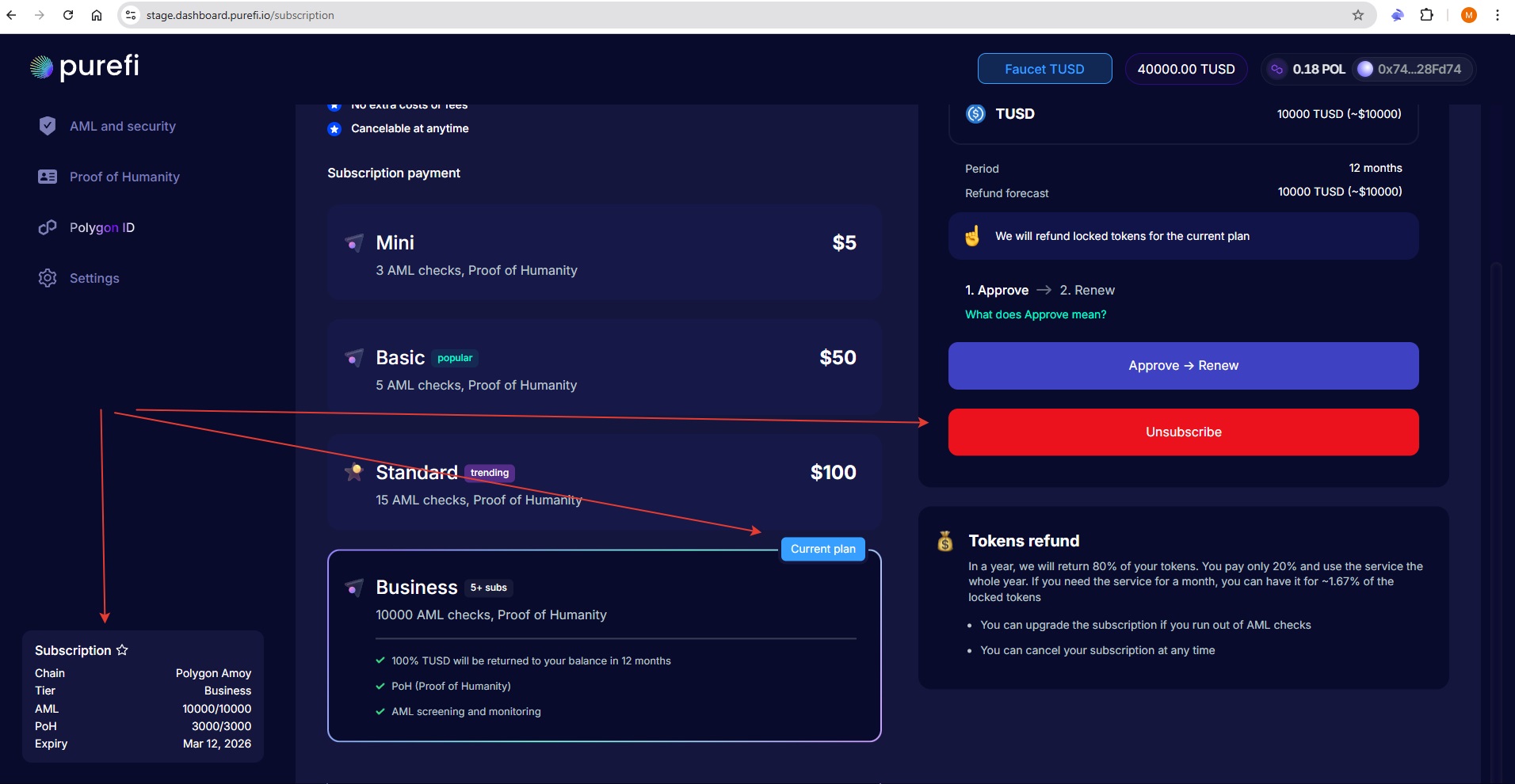Viewport: 1515px width, 784px height.
Task: Open the 0.18 POL network selector
Action: pos(1307,69)
